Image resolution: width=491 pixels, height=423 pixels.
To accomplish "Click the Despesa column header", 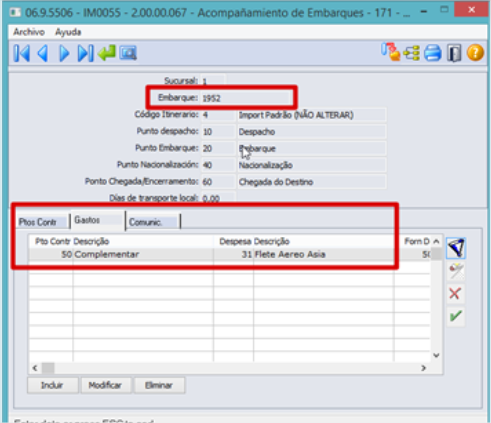I will point(235,241).
